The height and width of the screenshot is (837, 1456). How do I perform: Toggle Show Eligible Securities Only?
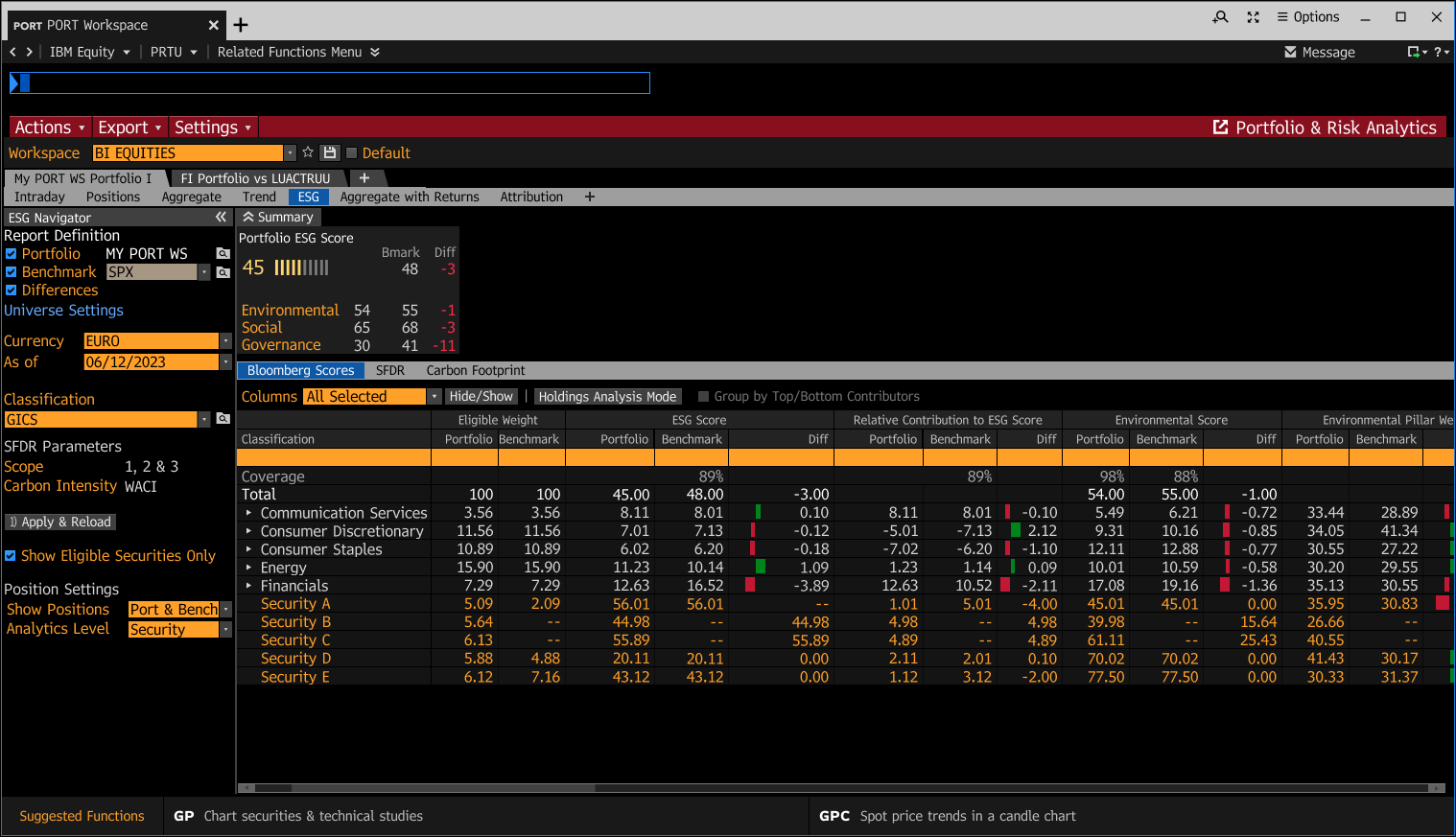pos(11,556)
